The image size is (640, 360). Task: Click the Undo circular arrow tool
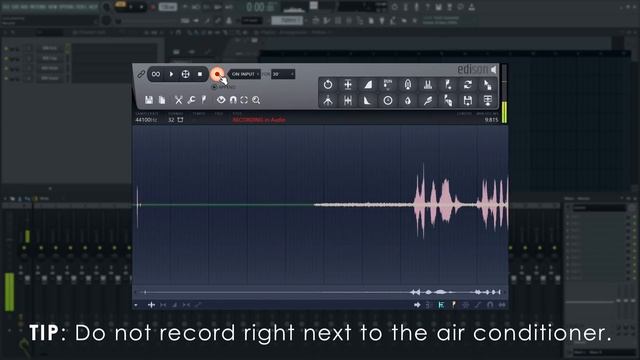328,84
